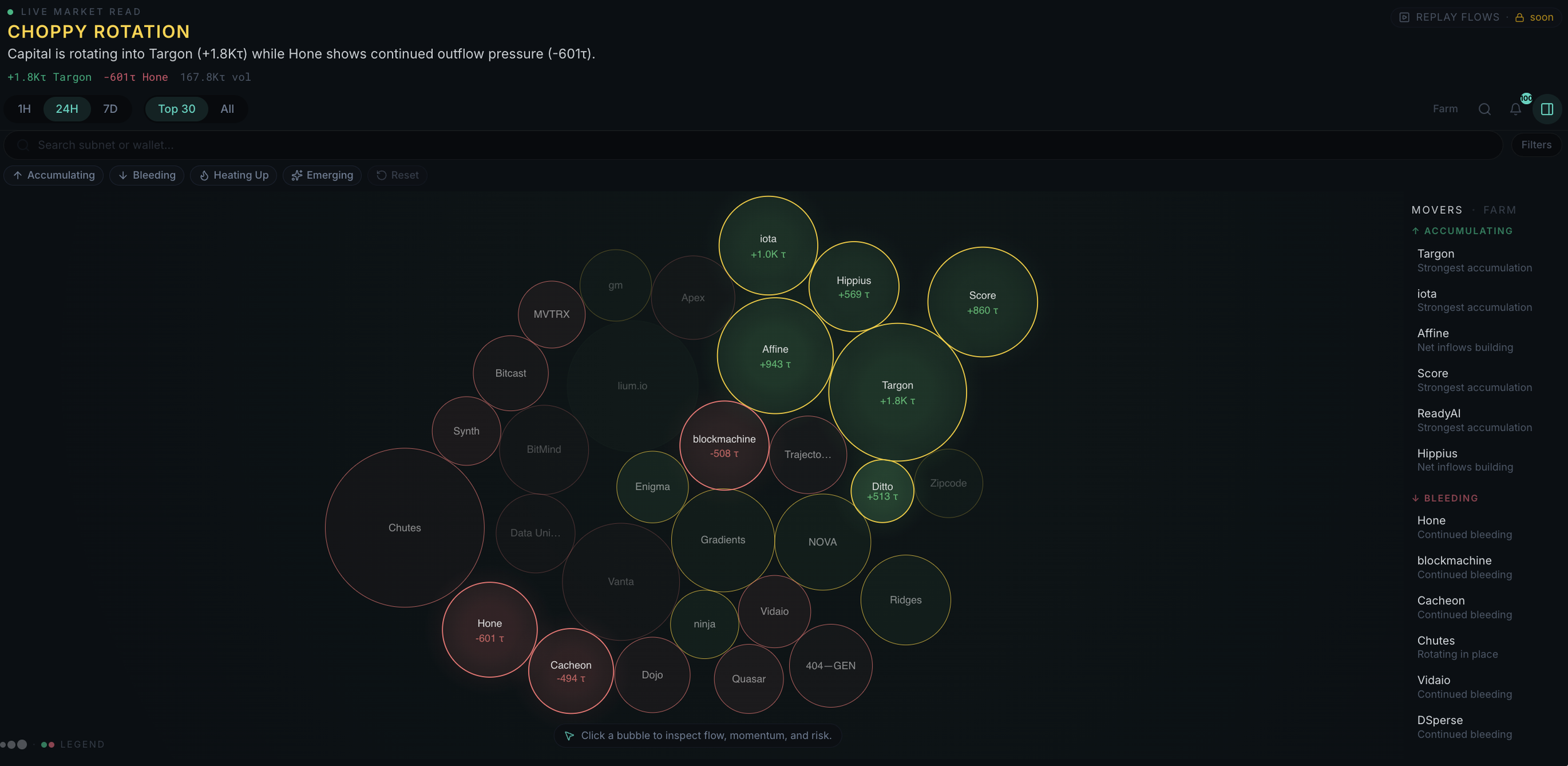Select the Ridges bubble

pyautogui.click(x=905, y=600)
